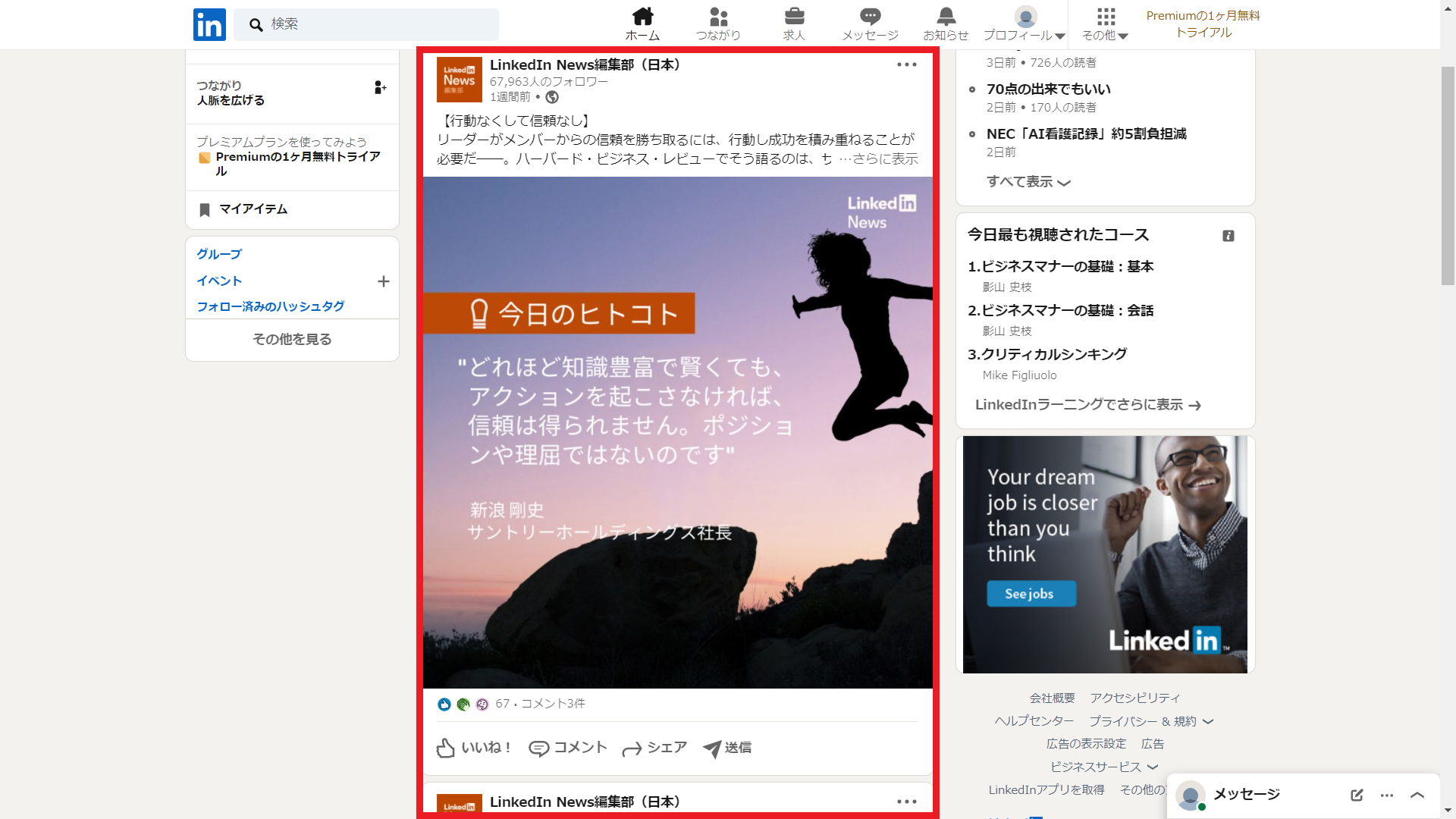
Task: Open the 広告 footer link
Action: coord(1153,744)
